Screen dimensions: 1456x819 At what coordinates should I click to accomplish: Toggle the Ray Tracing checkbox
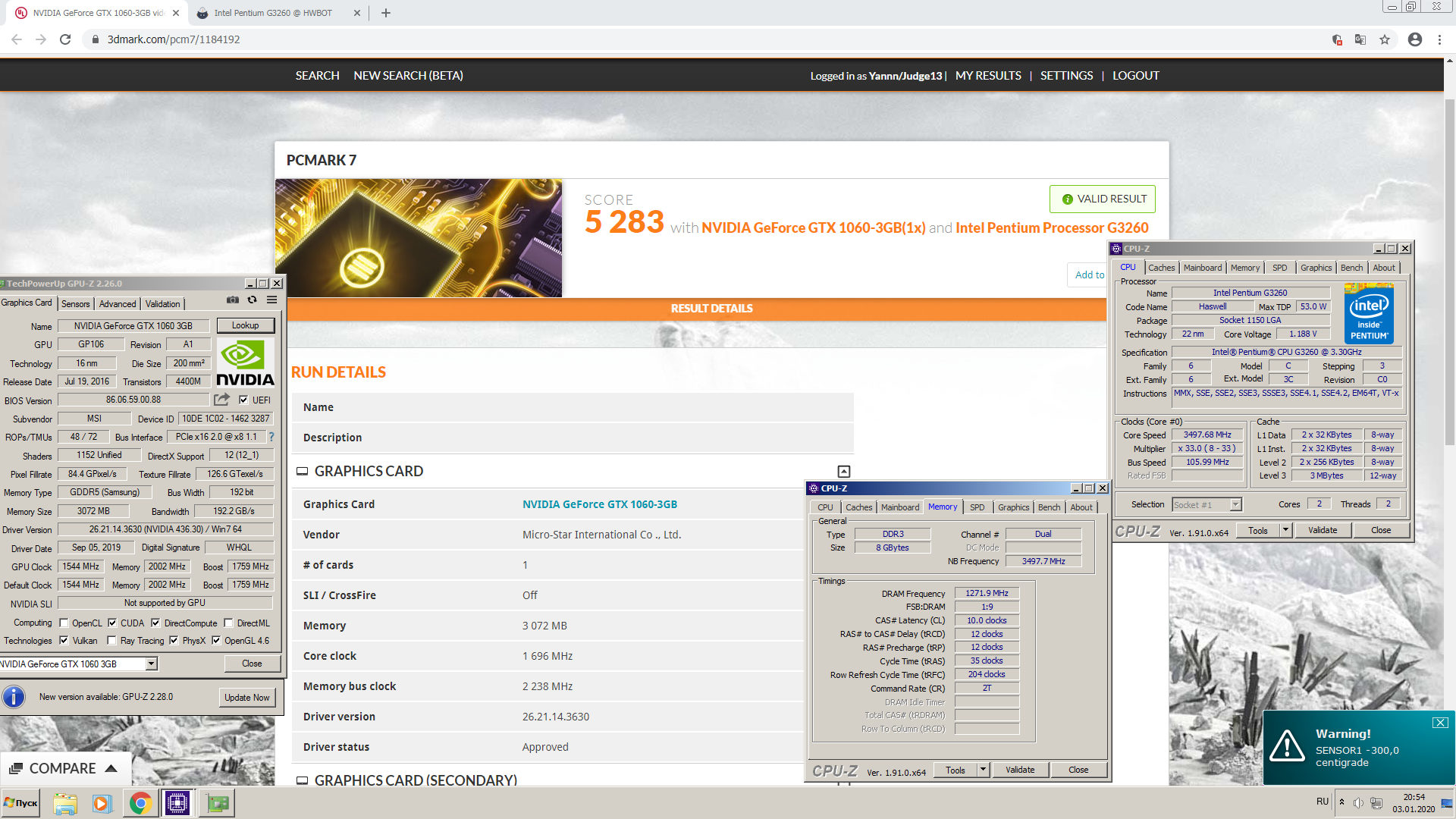[x=111, y=640]
